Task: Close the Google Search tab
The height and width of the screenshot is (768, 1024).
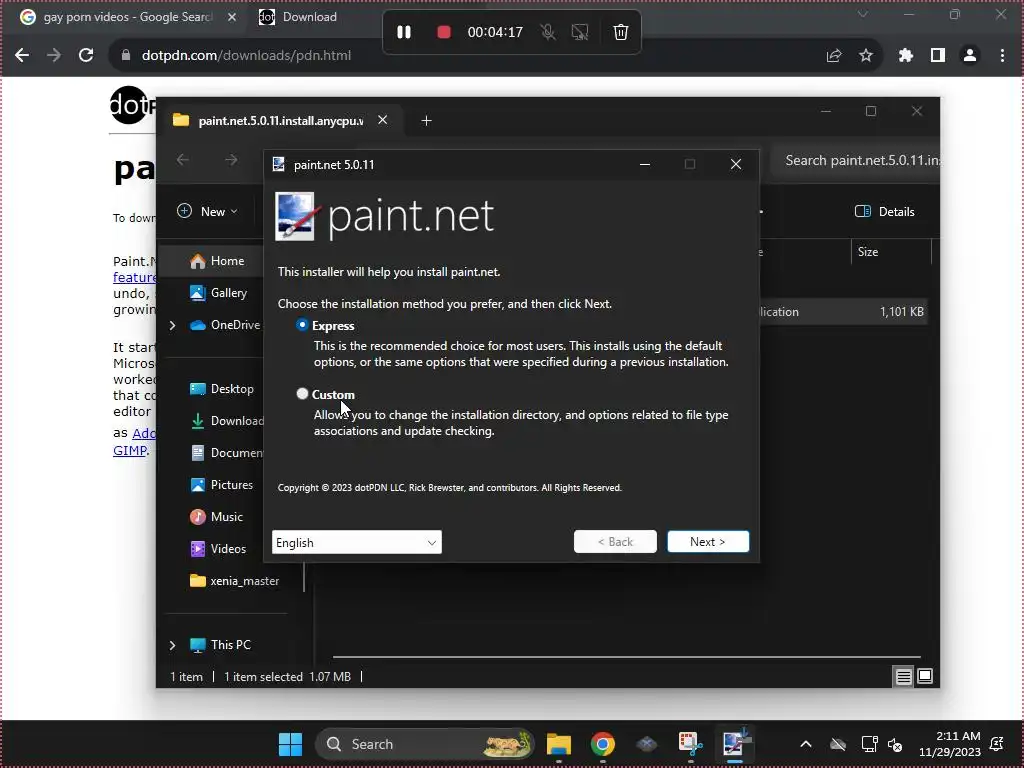Action: [232, 17]
